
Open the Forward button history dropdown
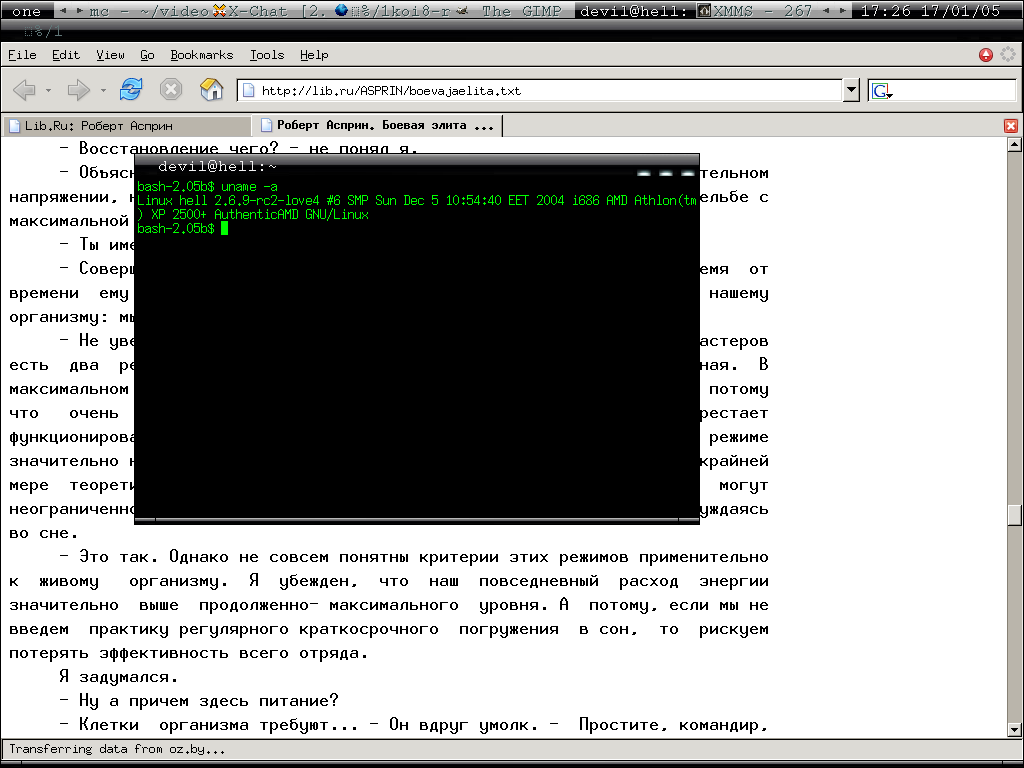pyautogui.click(x=103, y=90)
